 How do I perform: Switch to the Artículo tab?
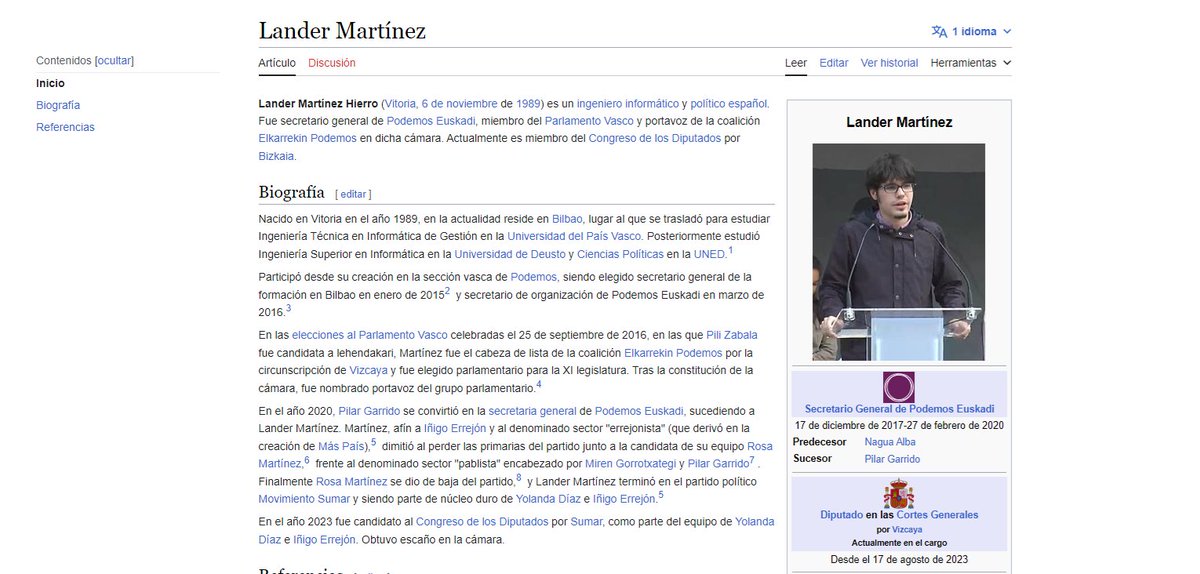(277, 63)
